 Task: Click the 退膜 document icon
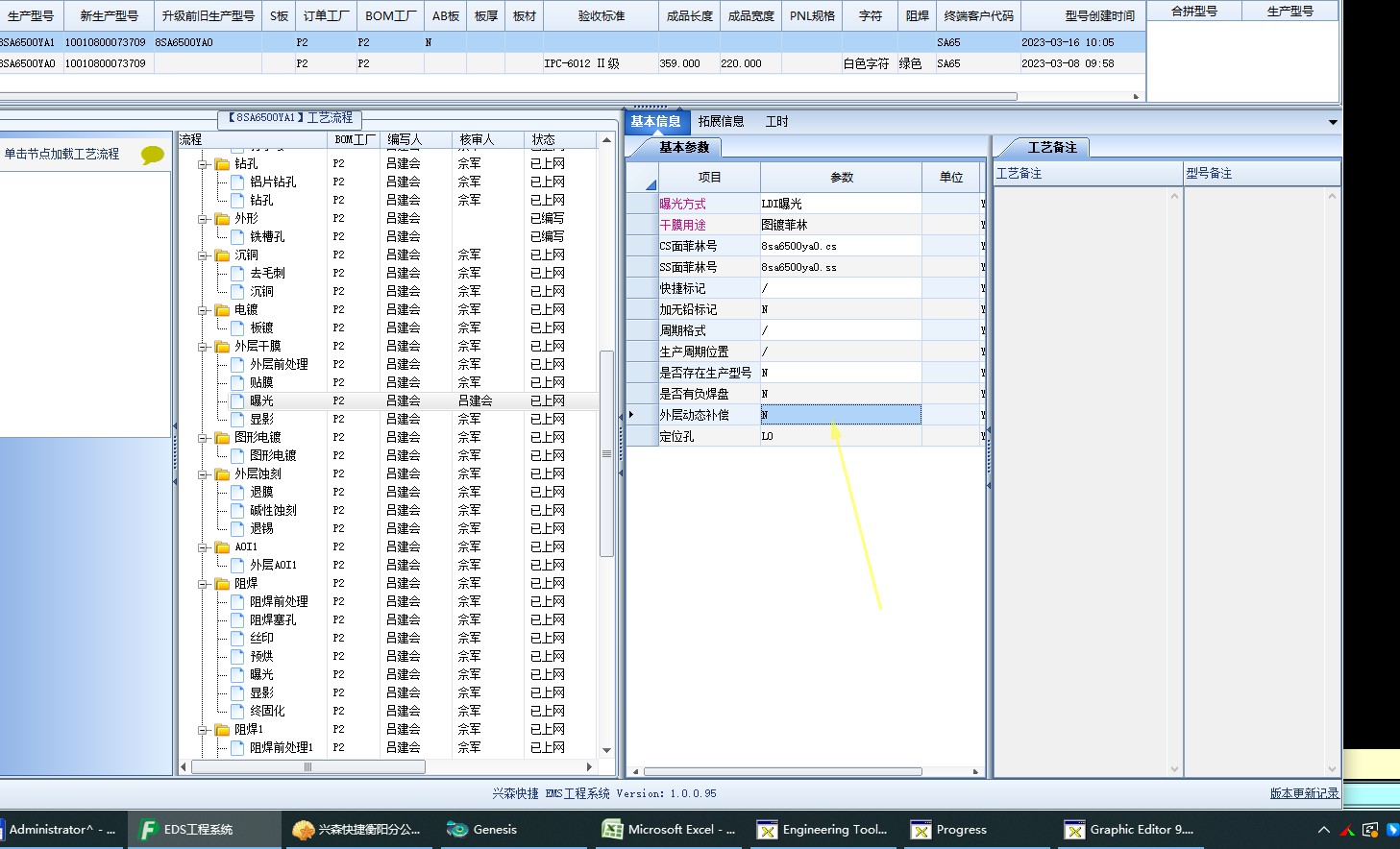(x=237, y=492)
